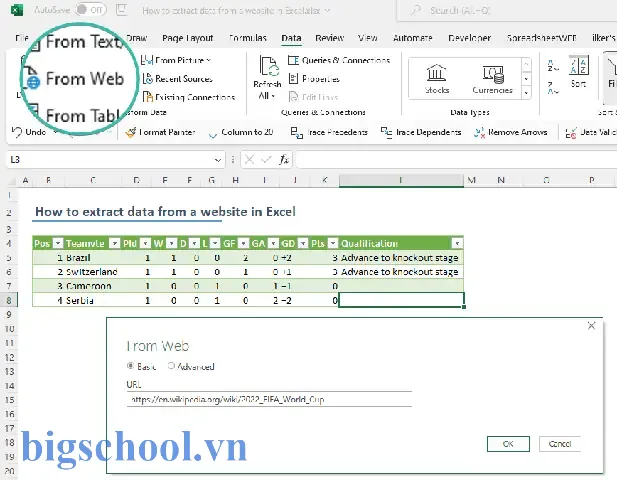The width and height of the screenshot is (617, 480).
Task: Select row header 8
Action: point(9,300)
